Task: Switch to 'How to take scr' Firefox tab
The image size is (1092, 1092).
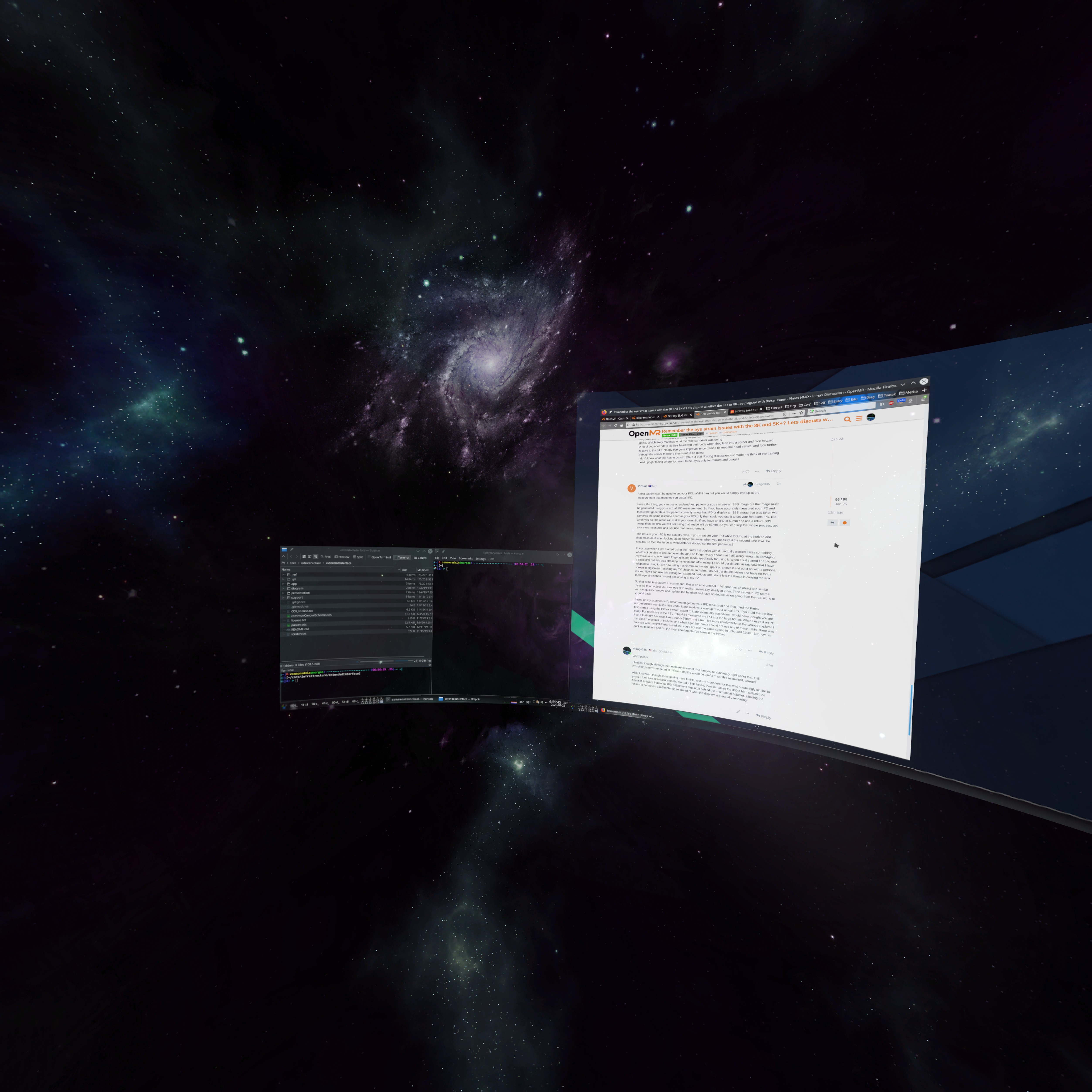Action: click(746, 411)
